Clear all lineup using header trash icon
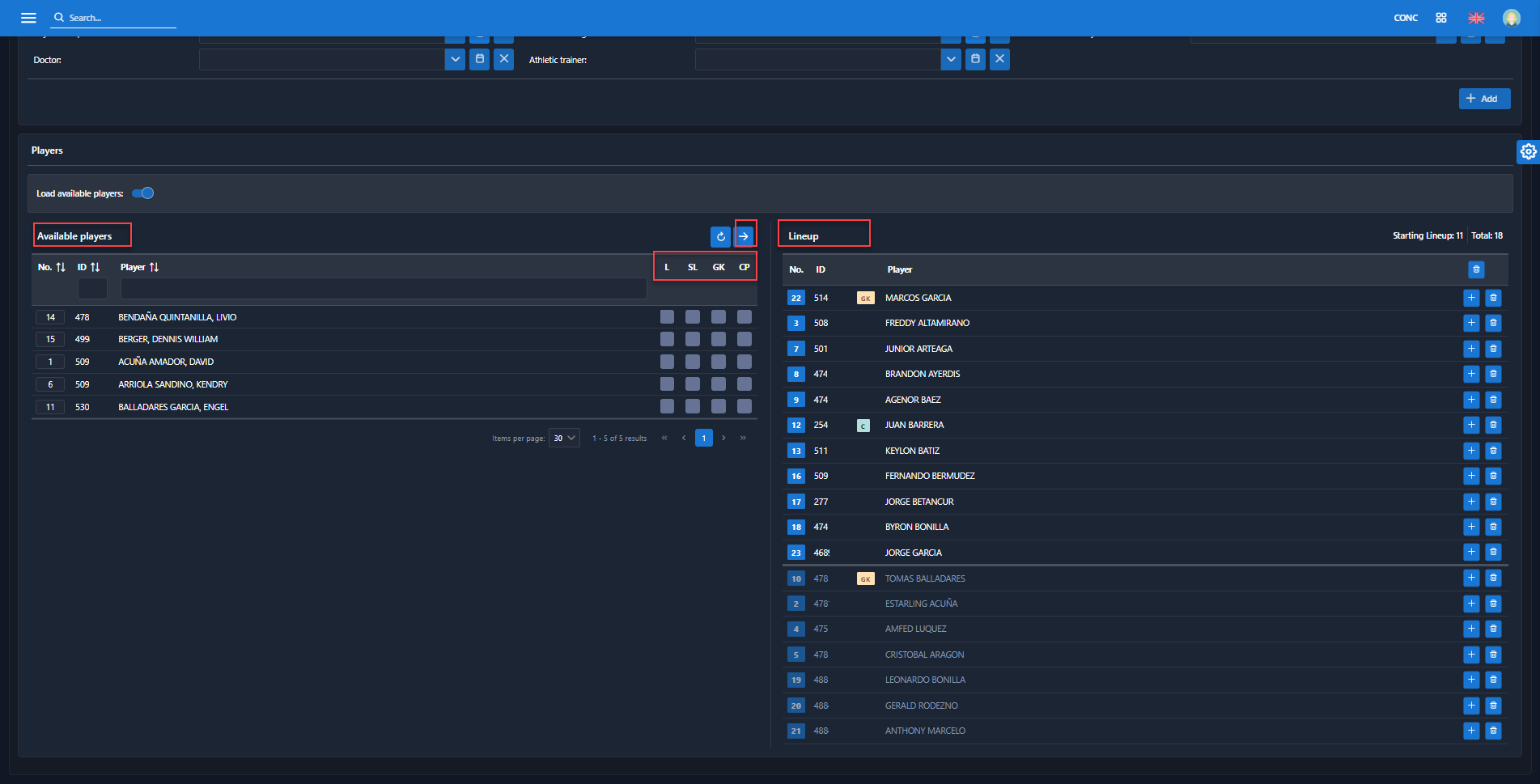This screenshot has width=1540, height=784. click(1476, 269)
